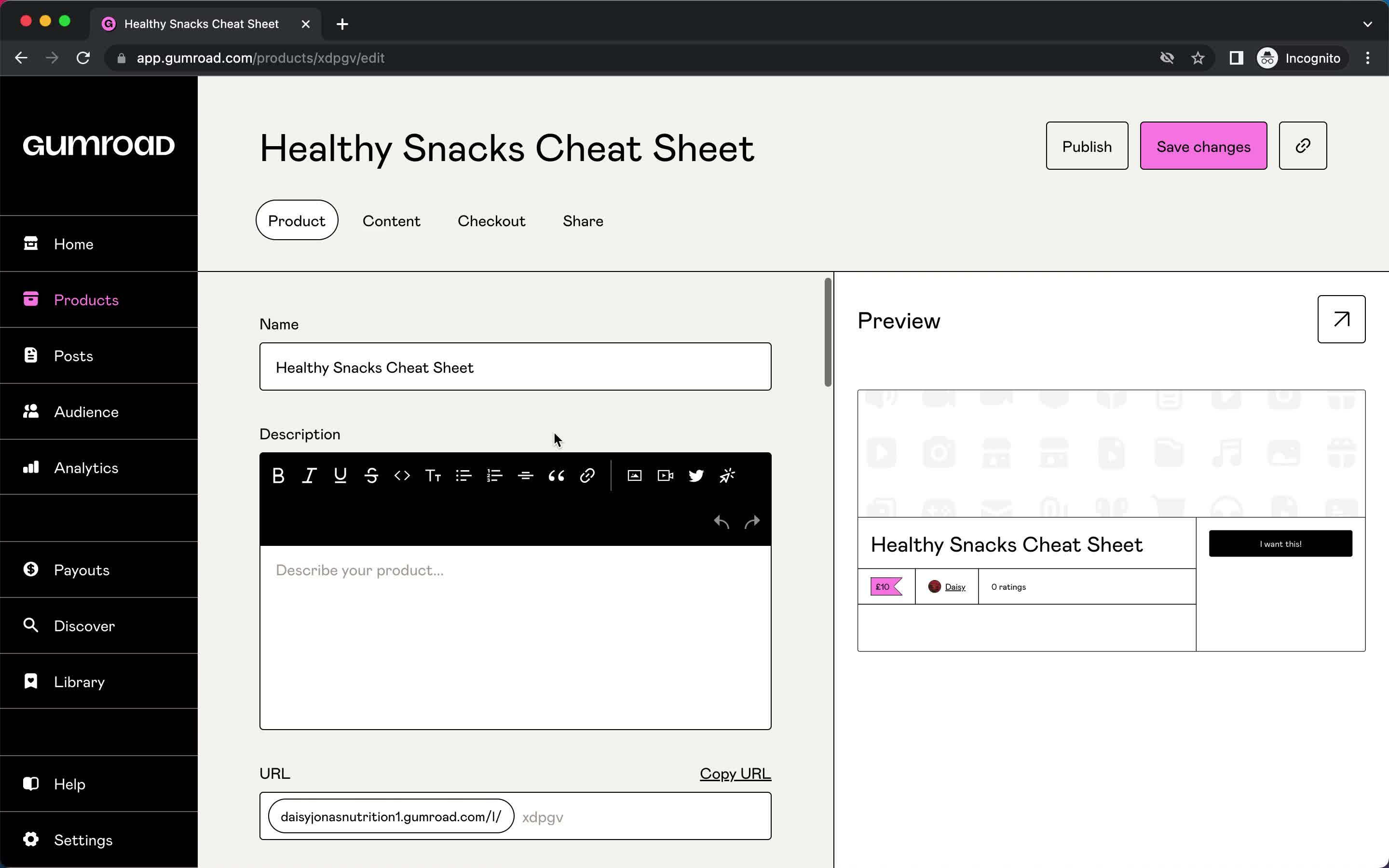Insert a button via the sparkle cursor icon
The image size is (1389, 868).
(x=727, y=475)
